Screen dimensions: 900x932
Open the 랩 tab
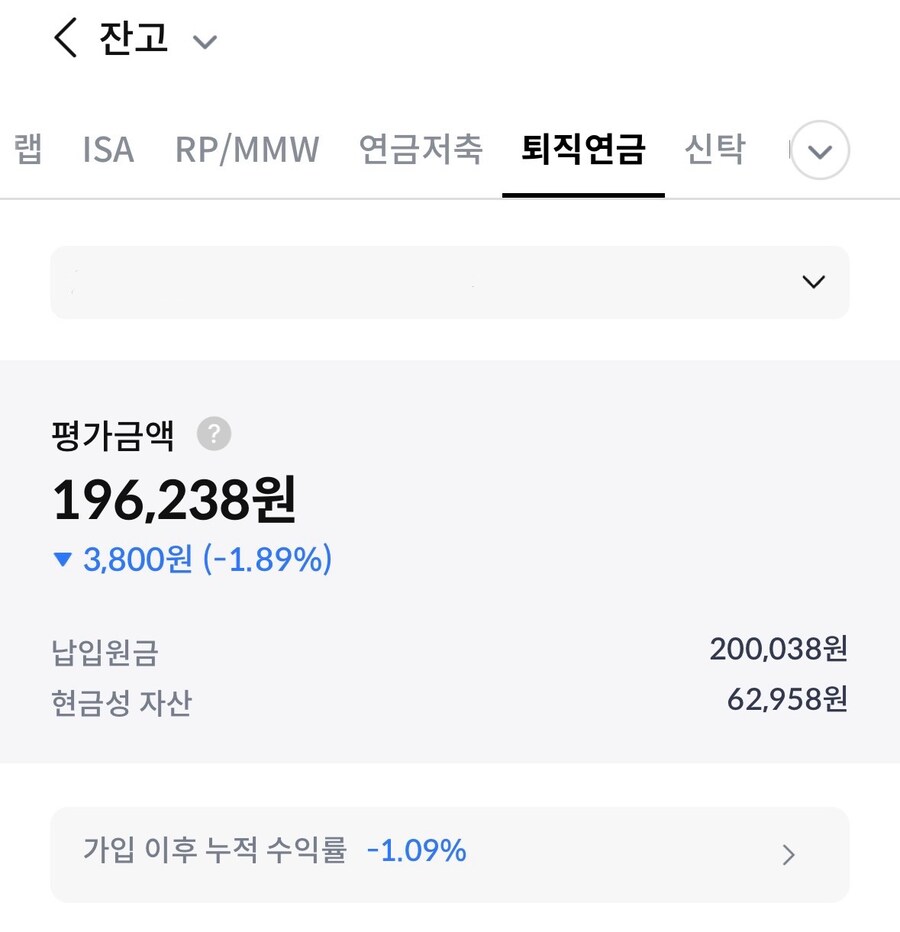[x=28, y=150]
